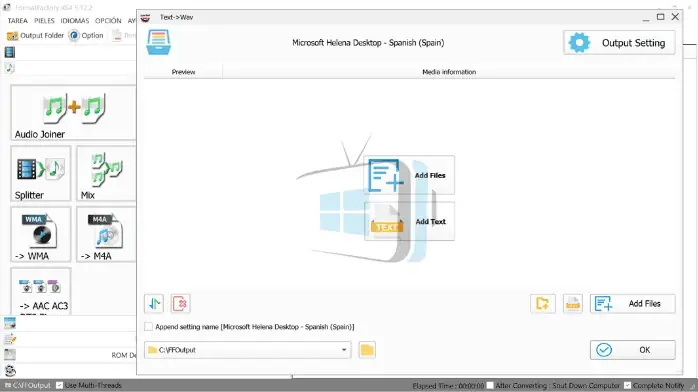
Task: Toggle Use Multi-Threads checkbox
Action: tap(59, 385)
